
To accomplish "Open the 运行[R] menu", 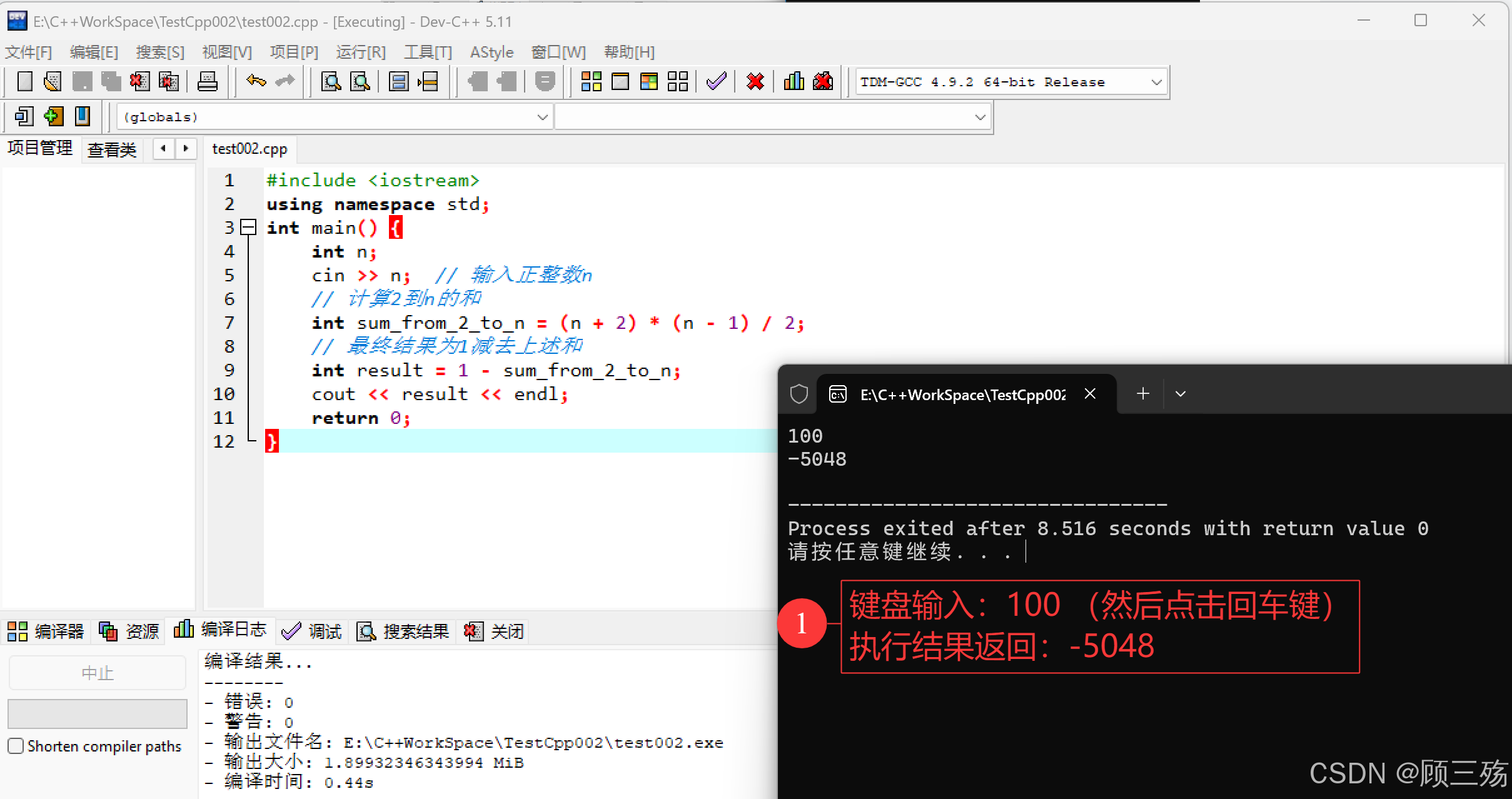I will click(x=361, y=52).
